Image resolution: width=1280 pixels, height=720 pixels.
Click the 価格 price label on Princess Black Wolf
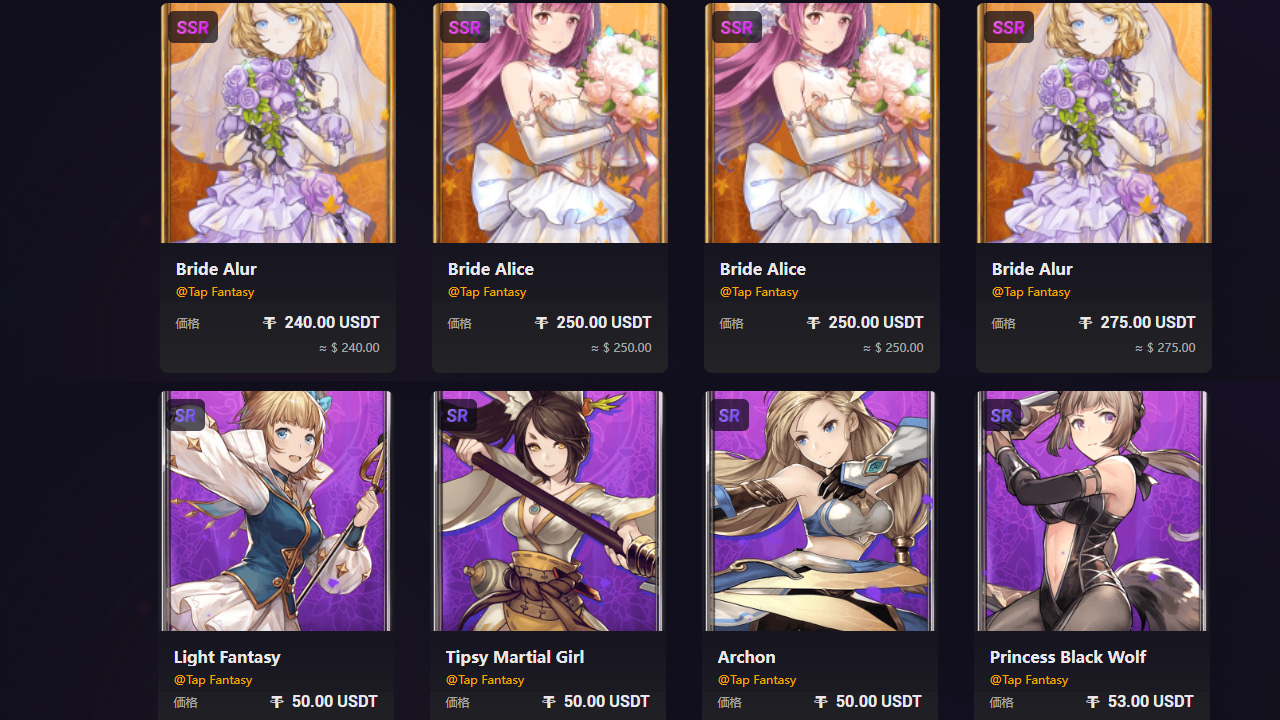(1001, 702)
